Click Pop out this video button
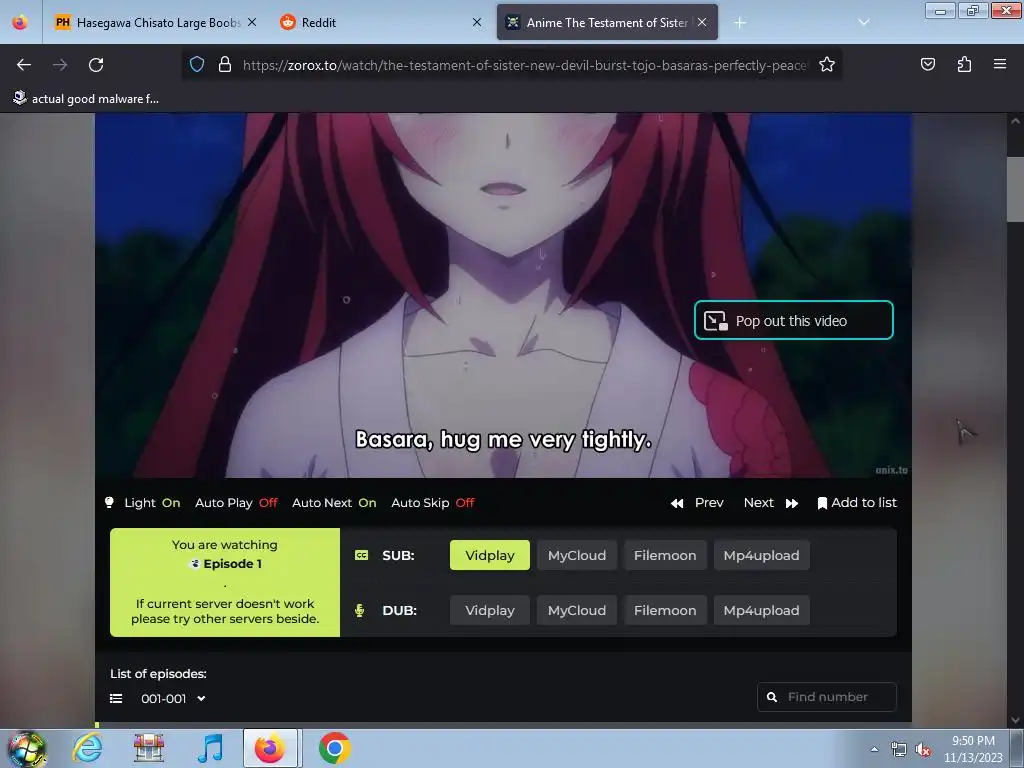 (x=793, y=321)
